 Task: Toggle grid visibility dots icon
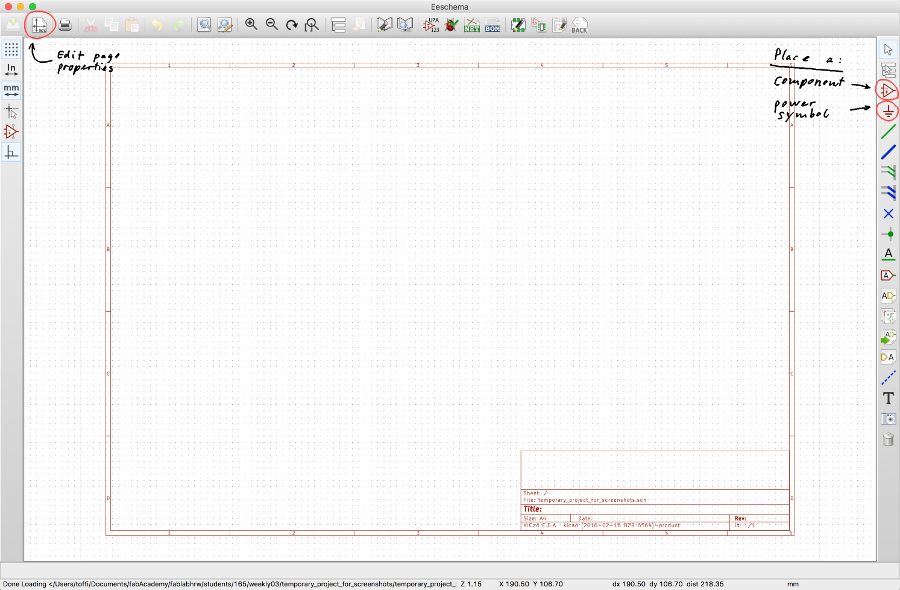[11, 49]
